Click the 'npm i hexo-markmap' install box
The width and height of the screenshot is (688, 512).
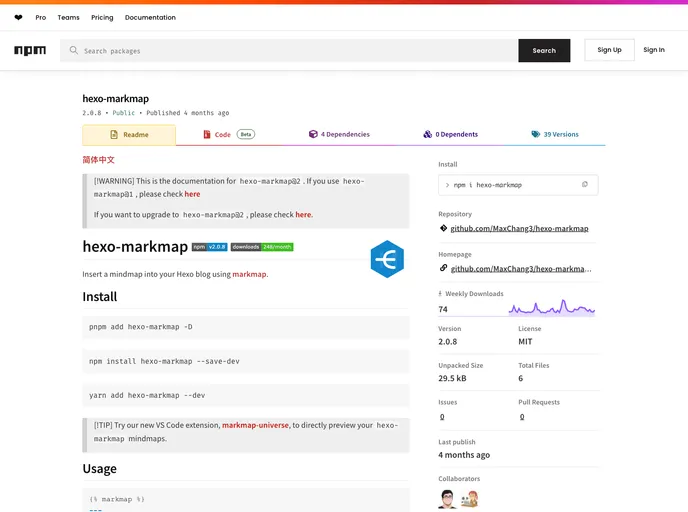pos(518,185)
